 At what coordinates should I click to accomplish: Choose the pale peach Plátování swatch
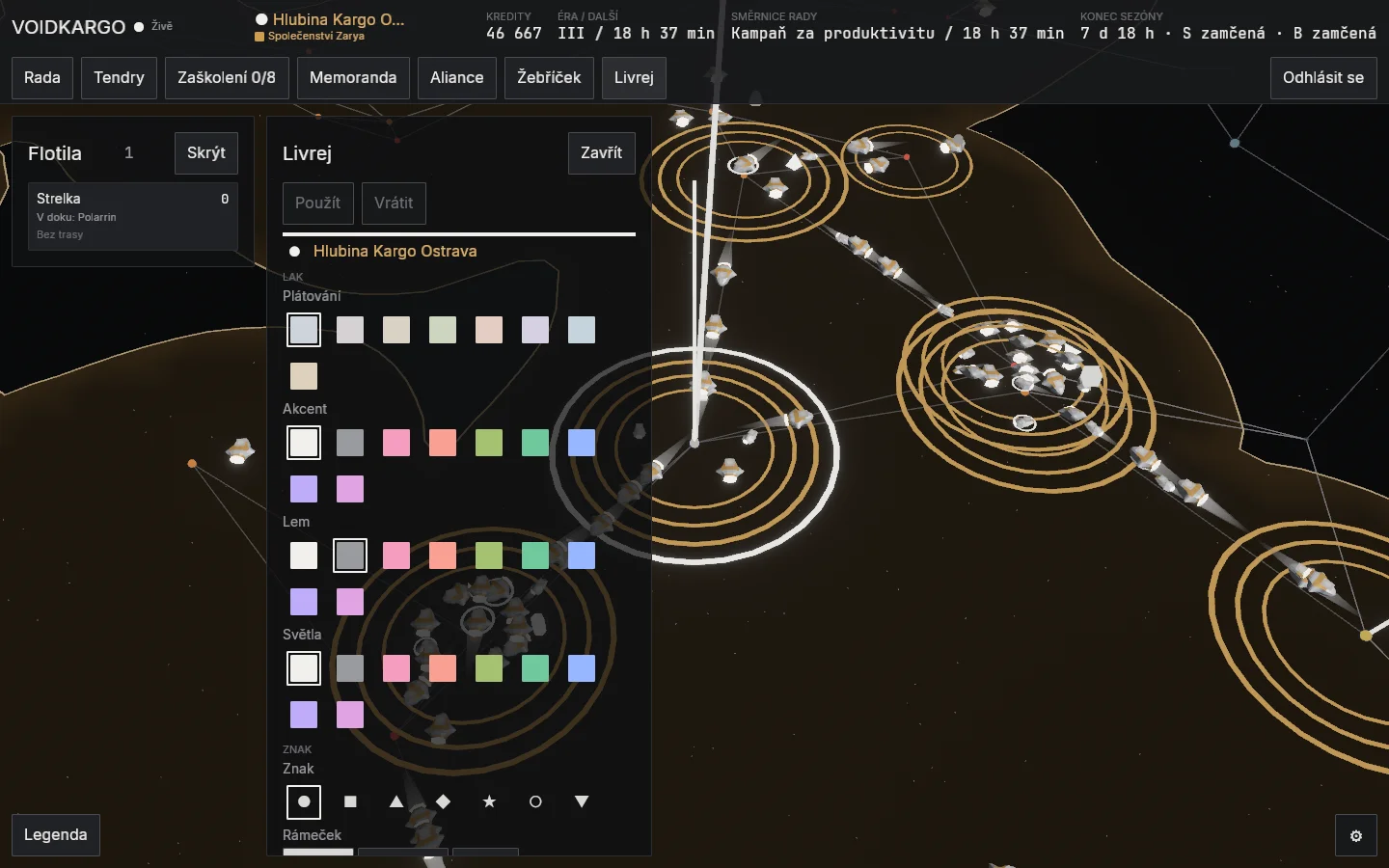489,330
